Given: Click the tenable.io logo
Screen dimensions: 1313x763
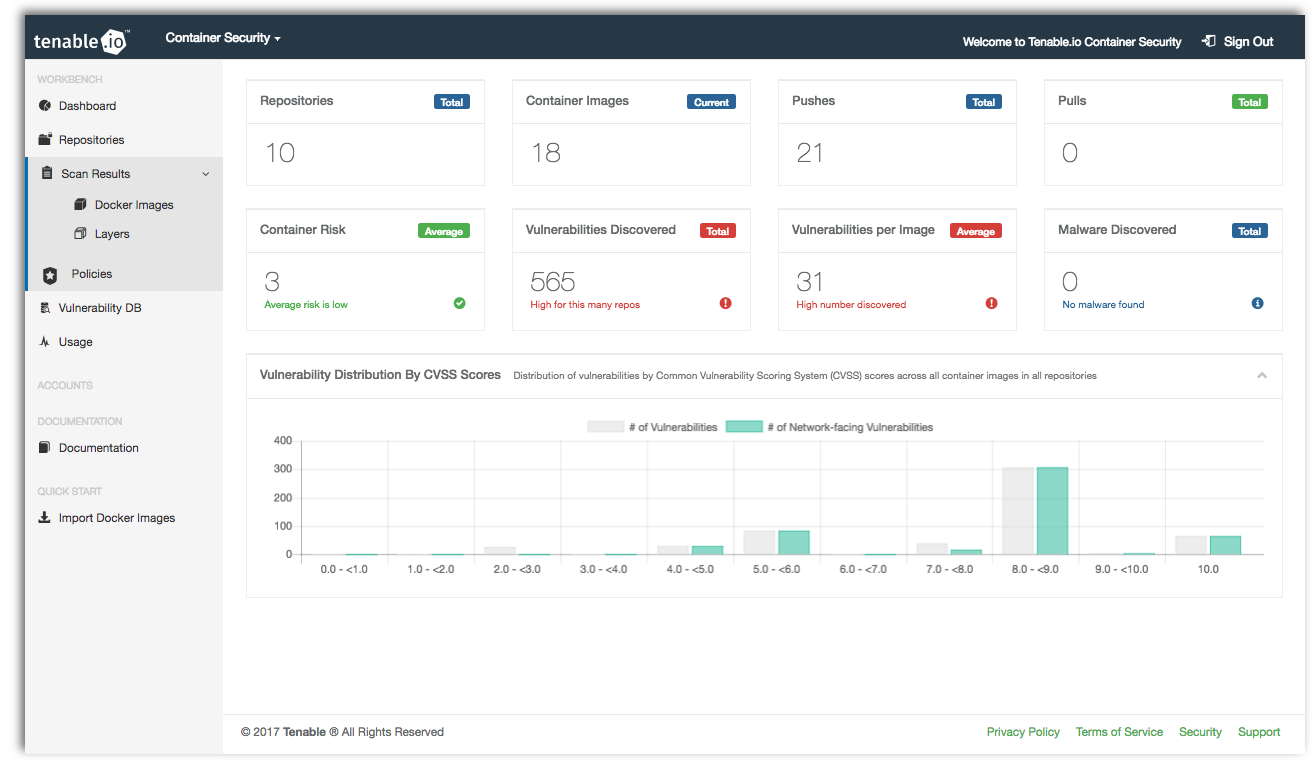Looking at the screenshot, I should [80, 40].
